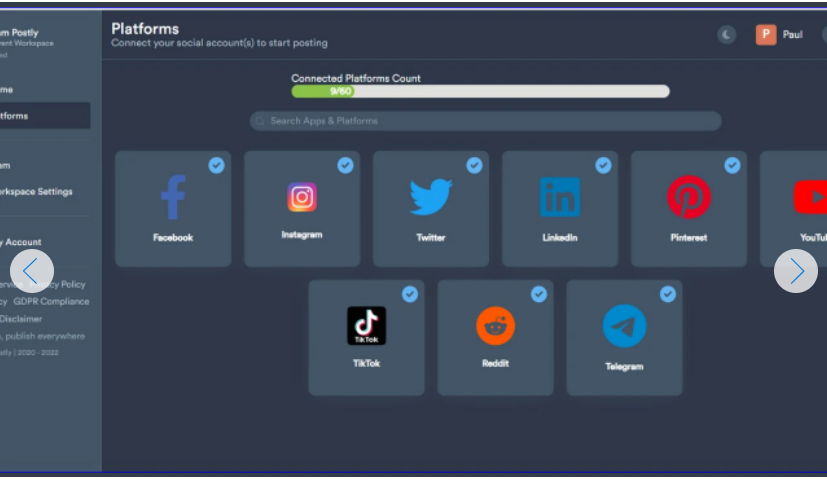Click the Facebook card label

[173, 238]
